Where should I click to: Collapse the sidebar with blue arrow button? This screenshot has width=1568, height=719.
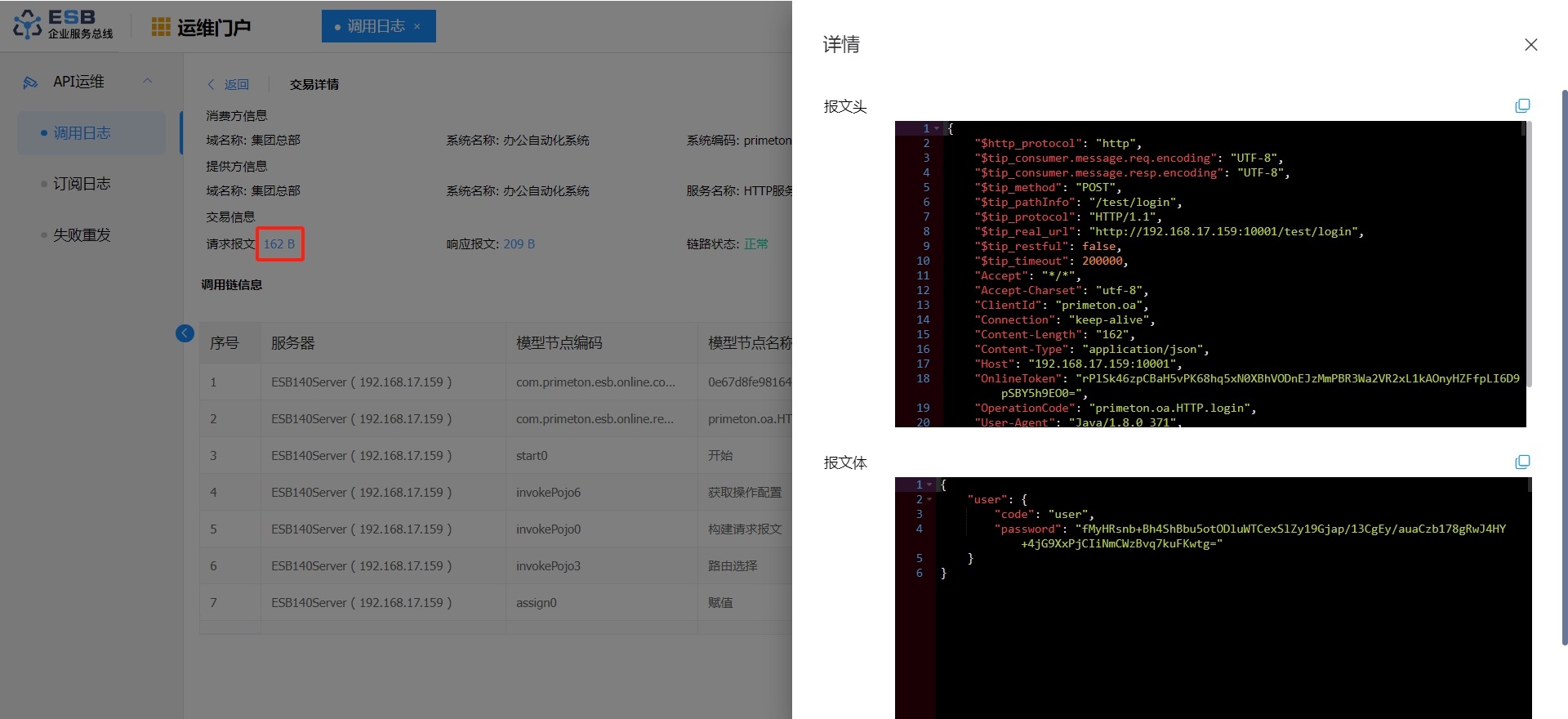tap(185, 333)
